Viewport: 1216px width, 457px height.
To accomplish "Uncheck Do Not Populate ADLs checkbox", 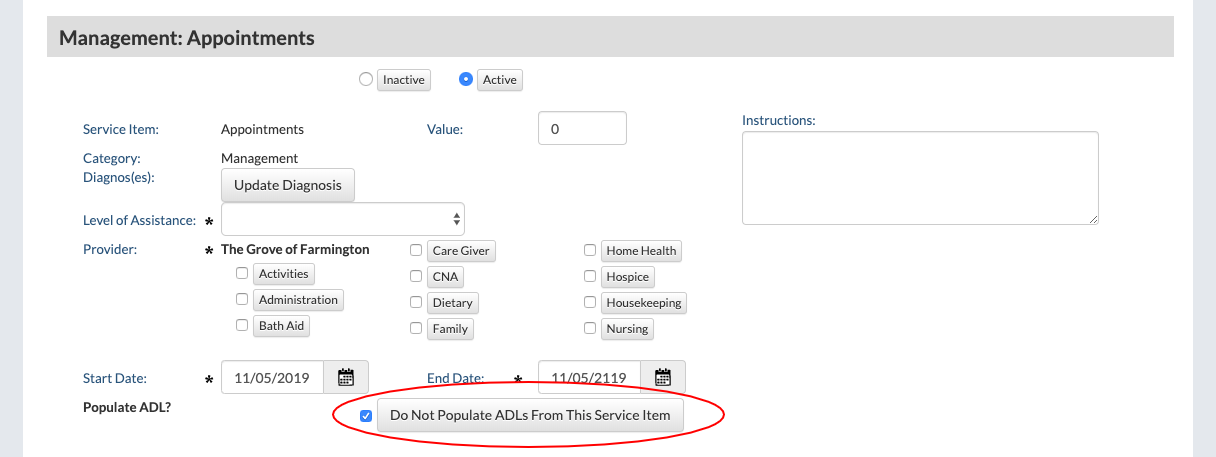I will coord(366,416).
